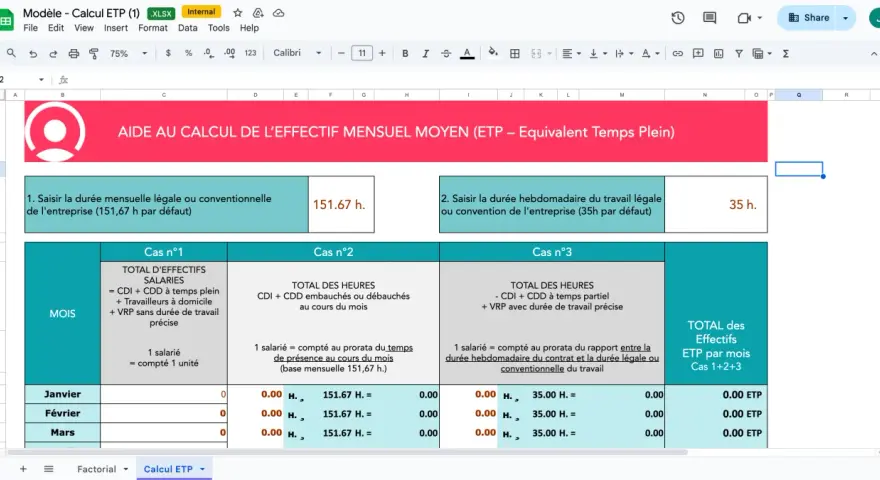Viewport: 880px width, 480px height.
Task: Add a new sheet
Action: coord(23,469)
